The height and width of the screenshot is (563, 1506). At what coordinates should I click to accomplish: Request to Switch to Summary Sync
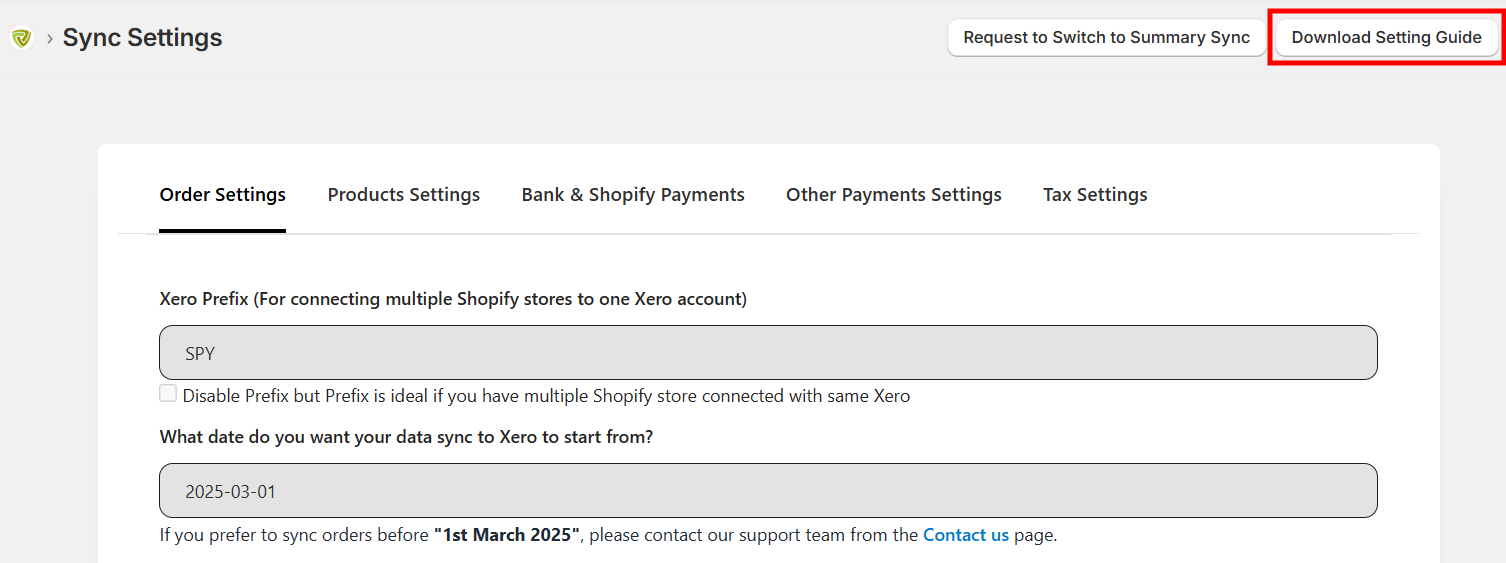pos(1106,38)
